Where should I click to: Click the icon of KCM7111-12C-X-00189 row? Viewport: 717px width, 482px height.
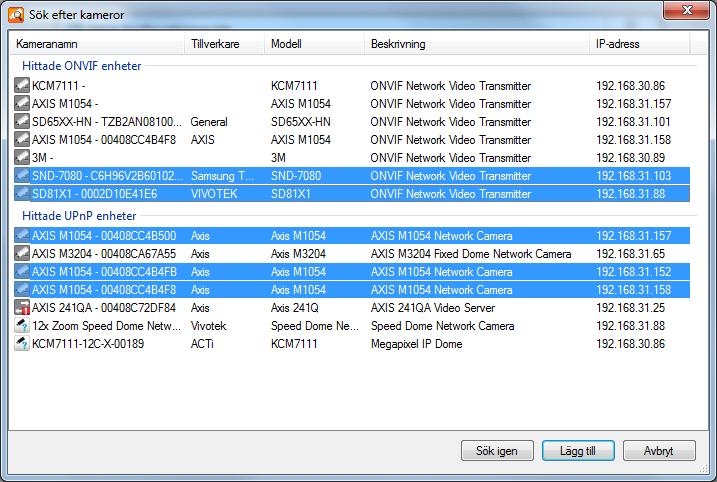click(21, 344)
